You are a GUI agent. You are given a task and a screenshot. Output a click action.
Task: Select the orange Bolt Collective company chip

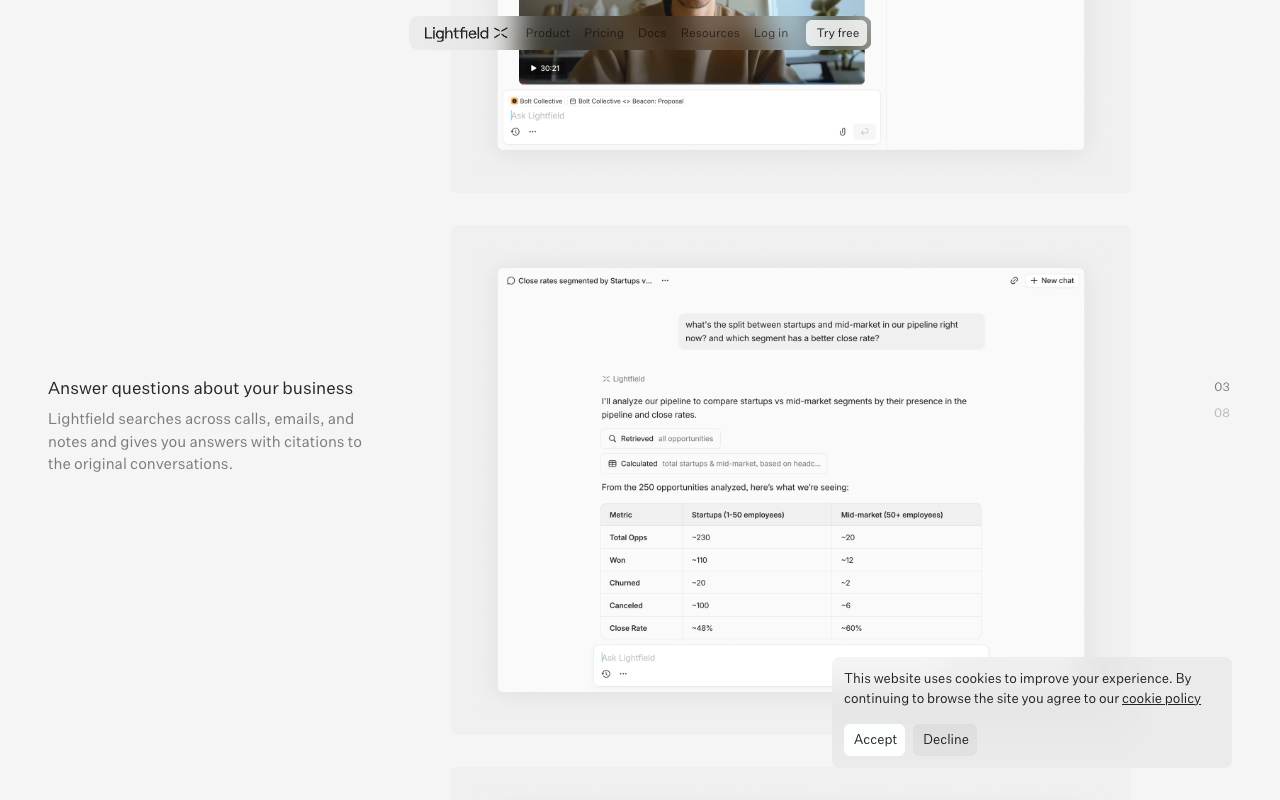point(537,101)
